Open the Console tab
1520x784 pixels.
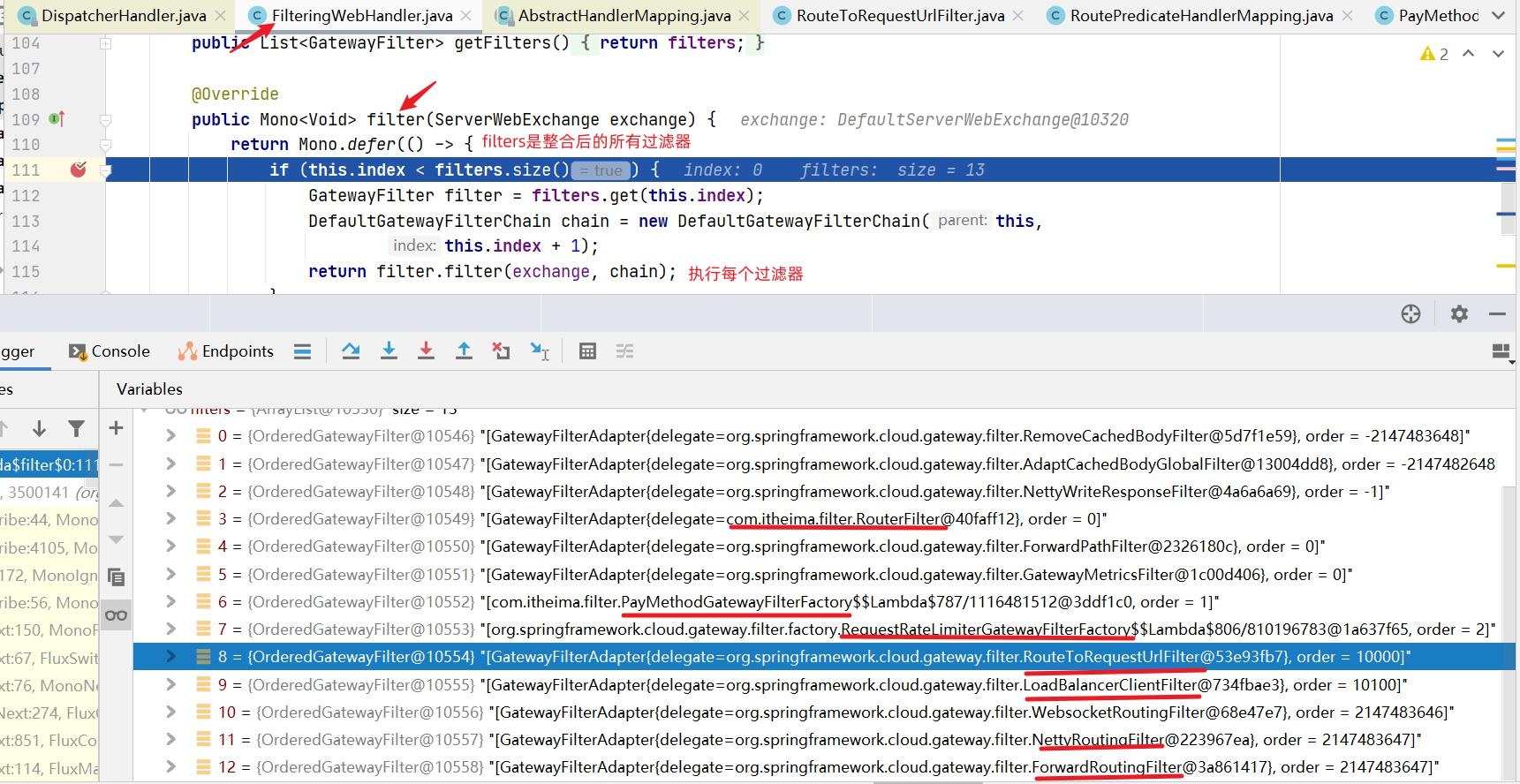coord(110,351)
